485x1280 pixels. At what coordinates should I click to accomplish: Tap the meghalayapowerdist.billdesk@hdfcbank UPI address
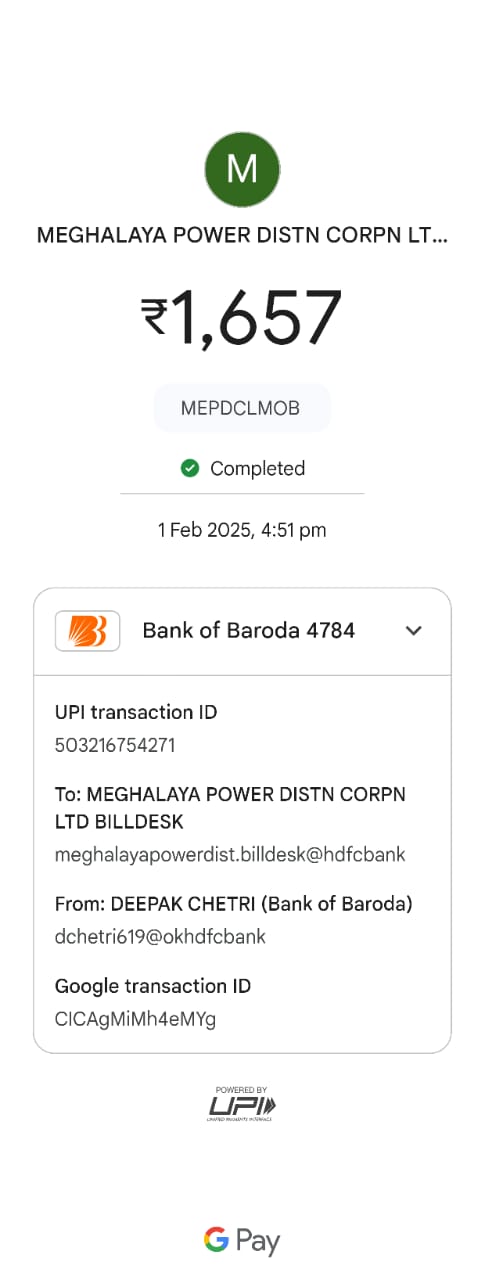pos(230,855)
